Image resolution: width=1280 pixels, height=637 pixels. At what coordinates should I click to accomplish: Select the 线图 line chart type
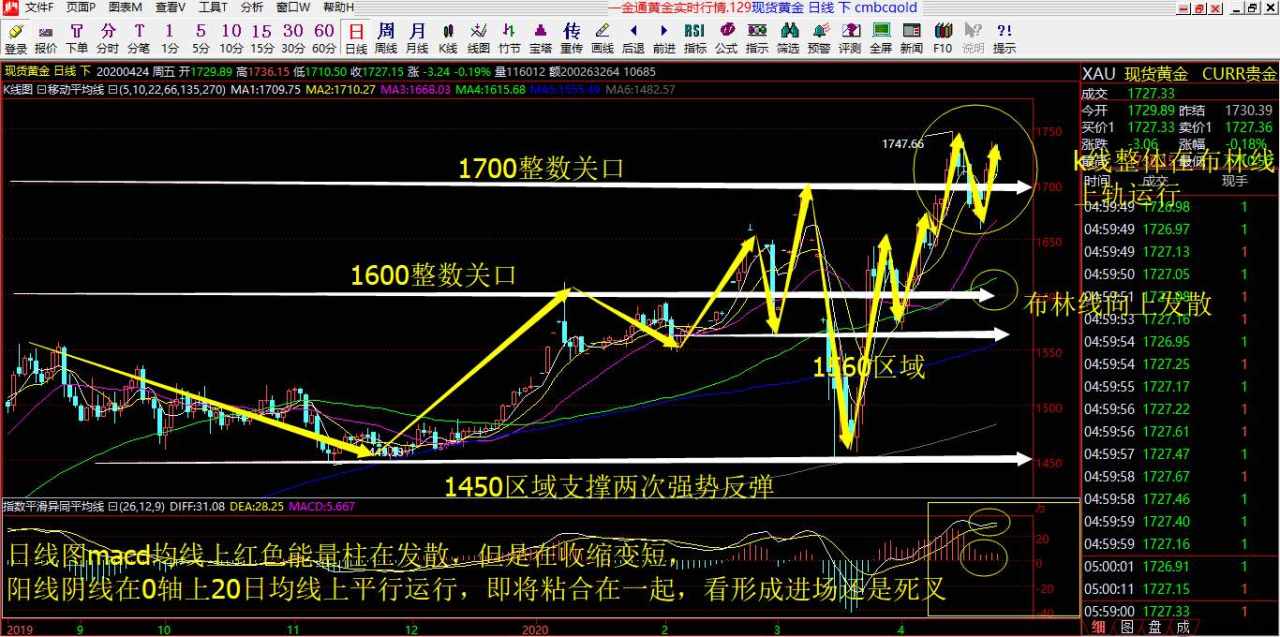[x=479, y=38]
